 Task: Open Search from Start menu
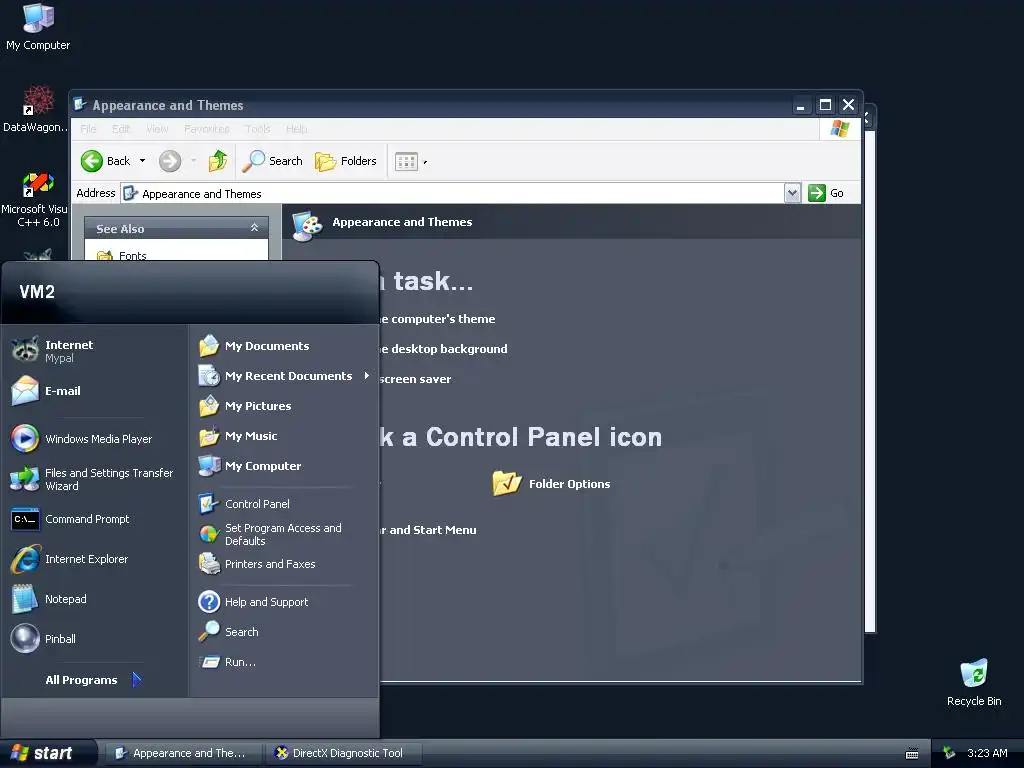283,632
